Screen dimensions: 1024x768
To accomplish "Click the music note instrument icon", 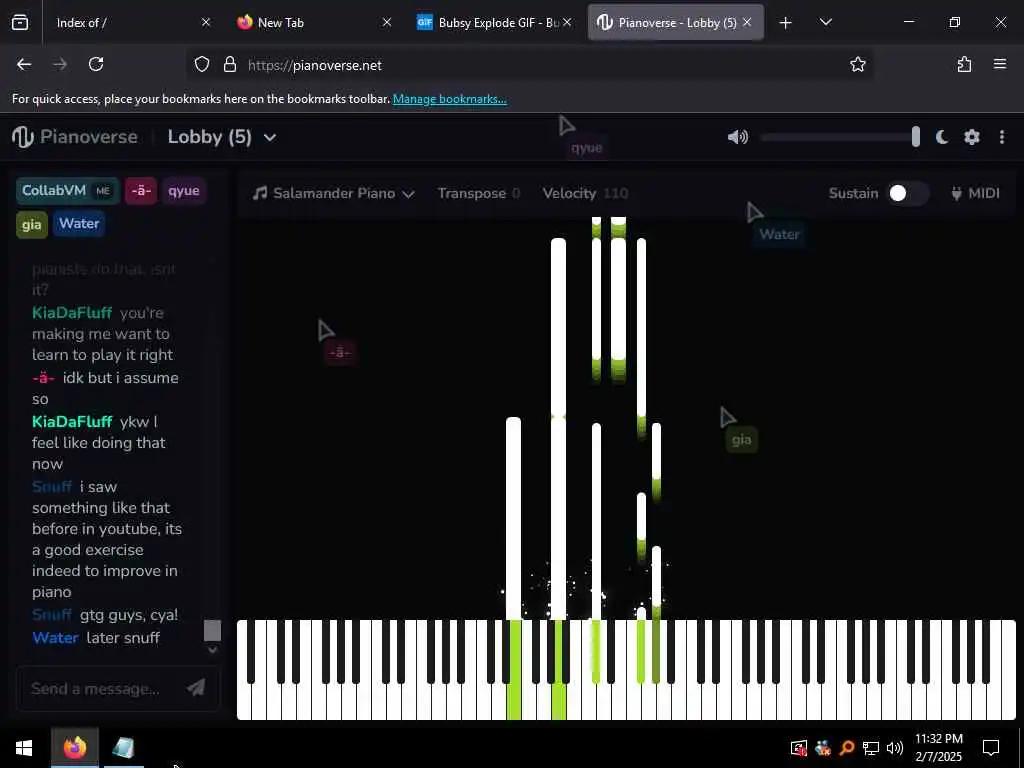I will coord(260,193).
